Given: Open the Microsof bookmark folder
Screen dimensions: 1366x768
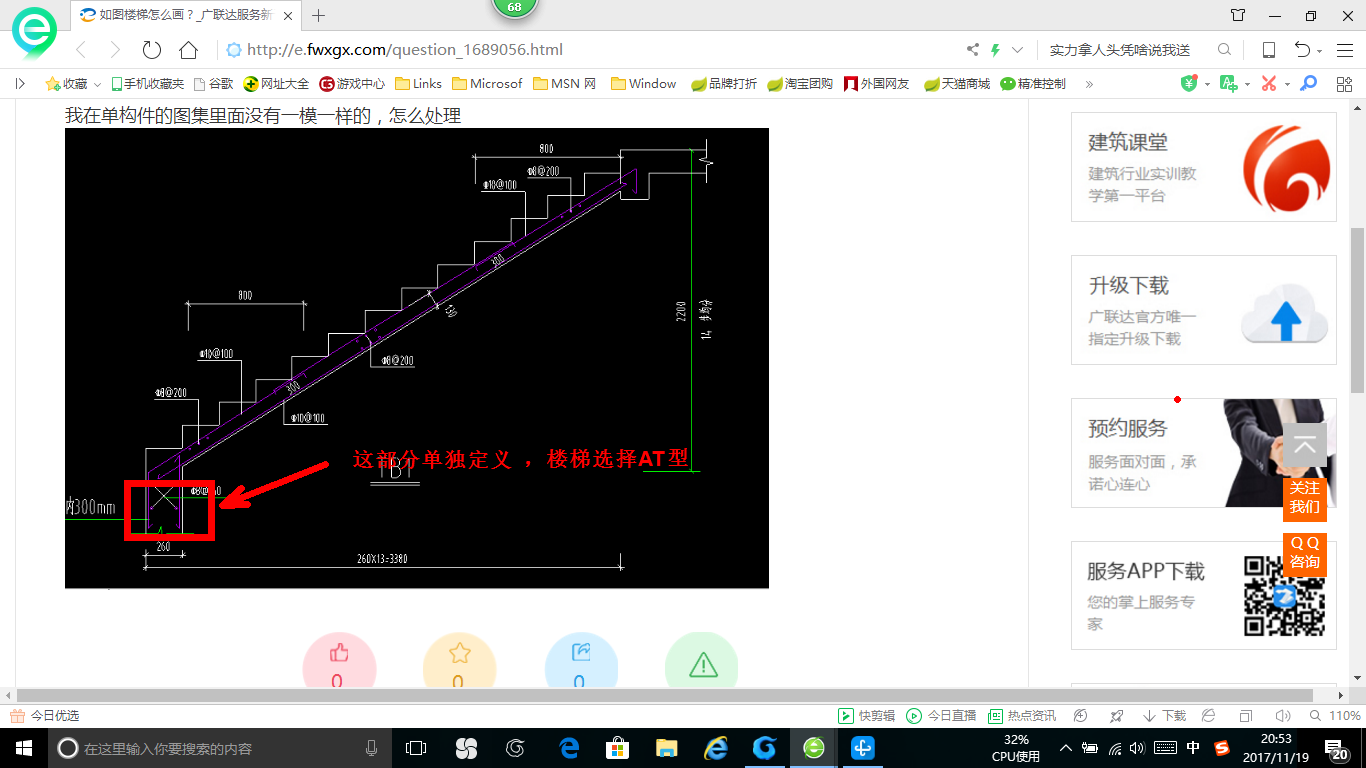Looking at the screenshot, I should tap(488, 84).
